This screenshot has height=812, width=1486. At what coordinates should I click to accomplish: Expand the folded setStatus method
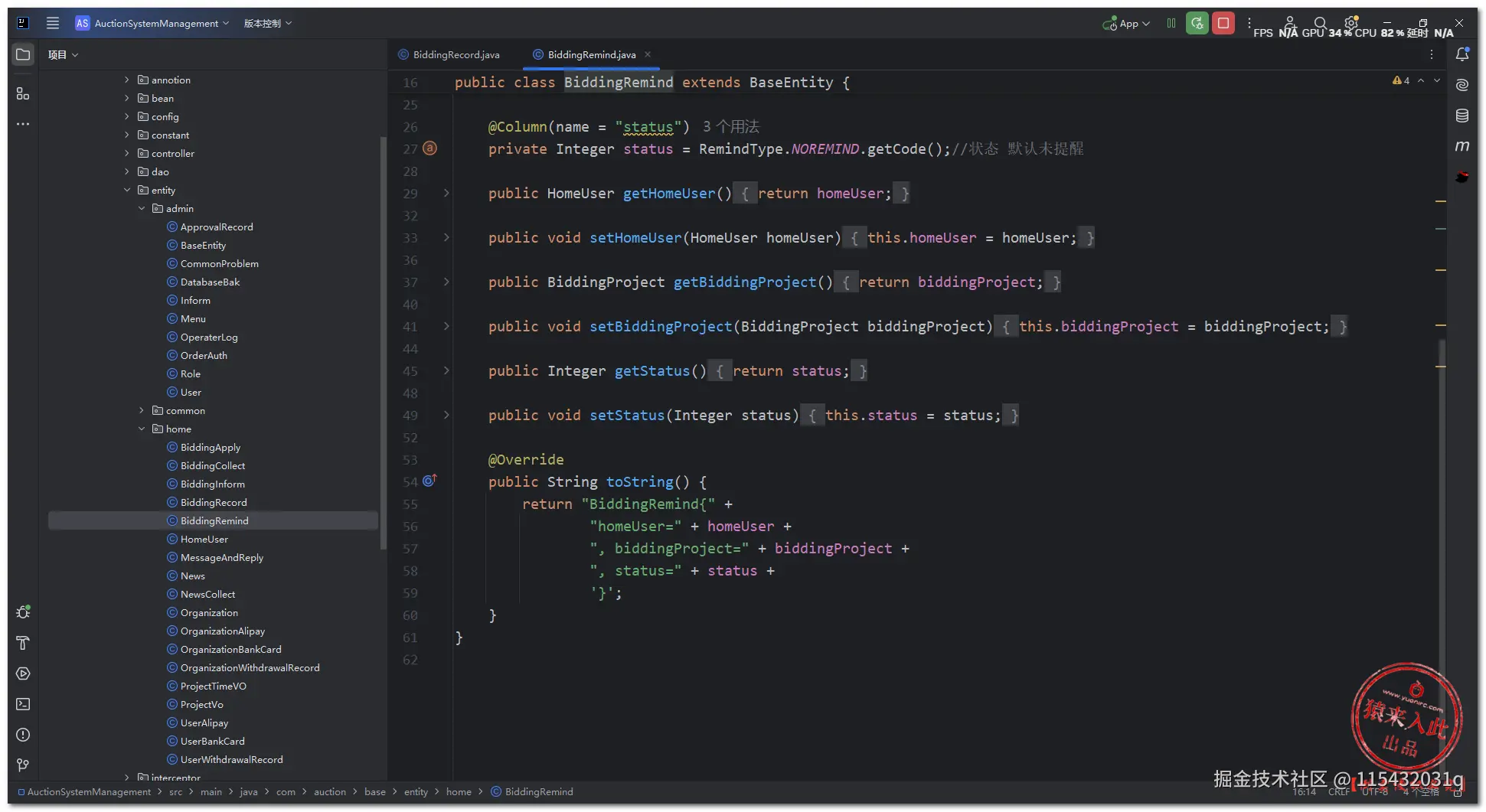[x=446, y=415]
